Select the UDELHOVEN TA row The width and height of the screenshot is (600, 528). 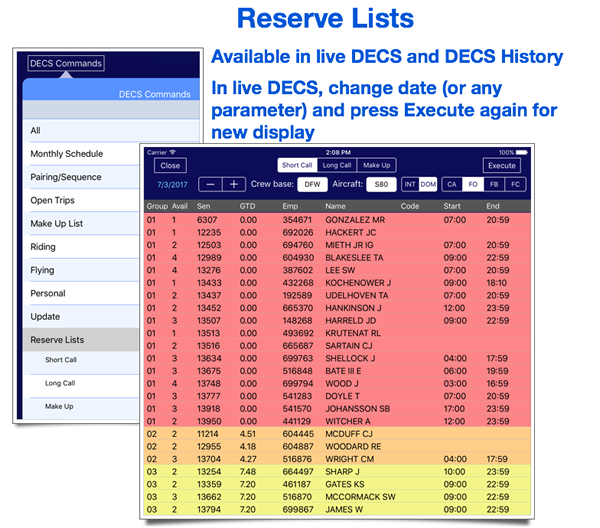(x=338, y=296)
